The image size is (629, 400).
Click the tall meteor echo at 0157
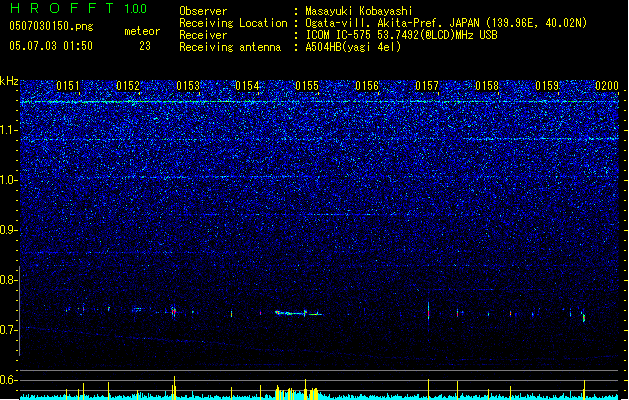point(428,311)
